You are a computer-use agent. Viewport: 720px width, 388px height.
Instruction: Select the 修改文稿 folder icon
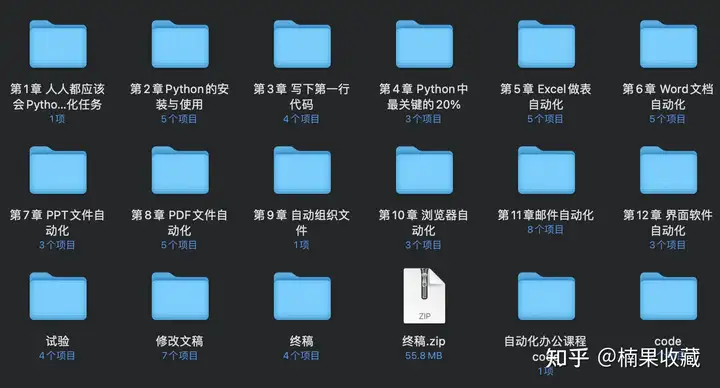click(x=180, y=296)
